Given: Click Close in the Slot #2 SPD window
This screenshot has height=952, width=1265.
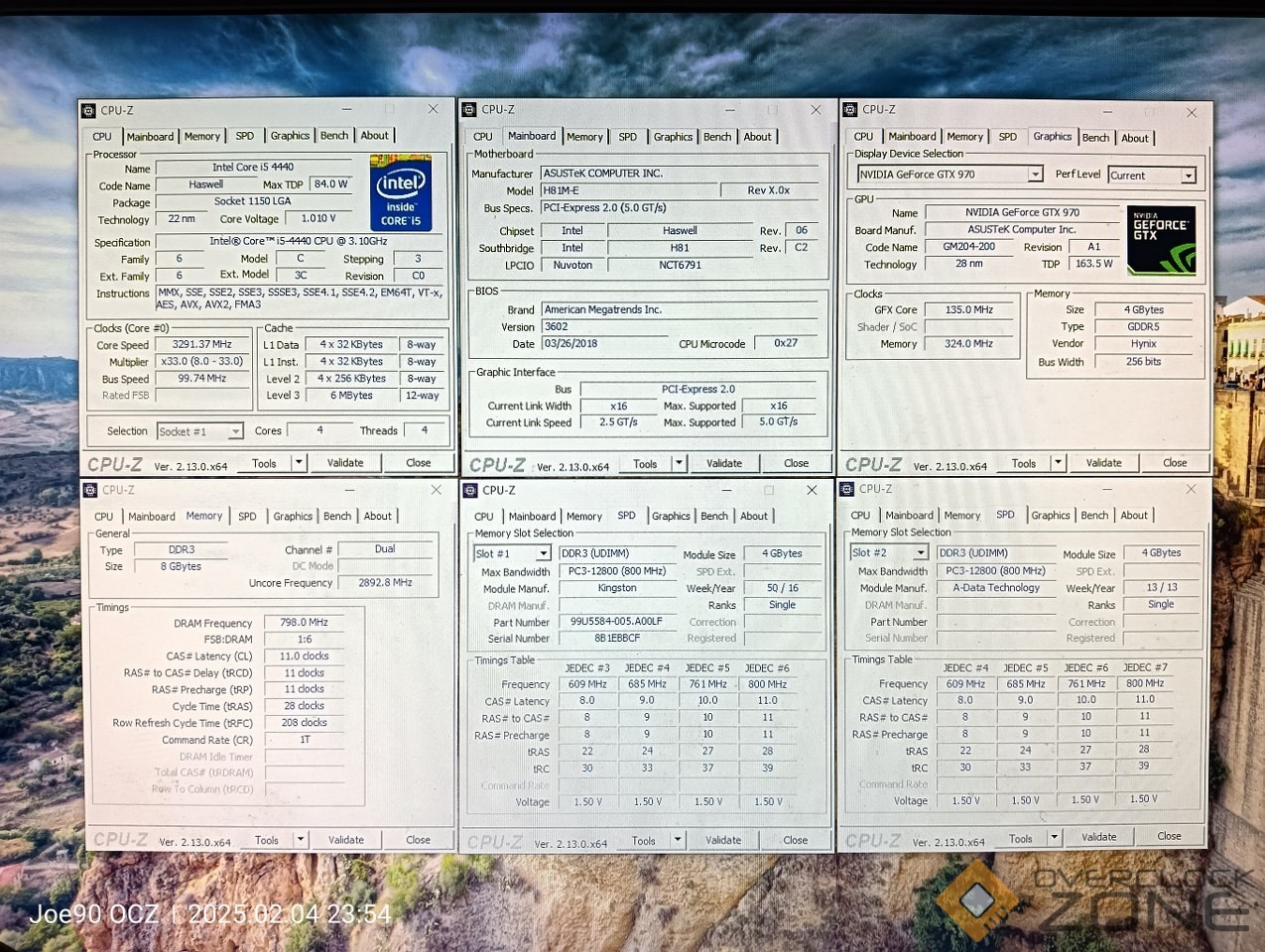Looking at the screenshot, I should (1170, 836).
